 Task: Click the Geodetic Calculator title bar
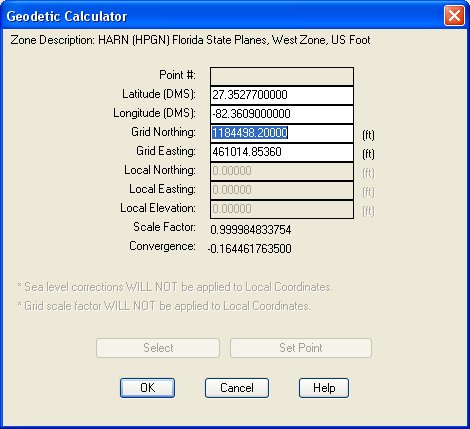[222, 16]
